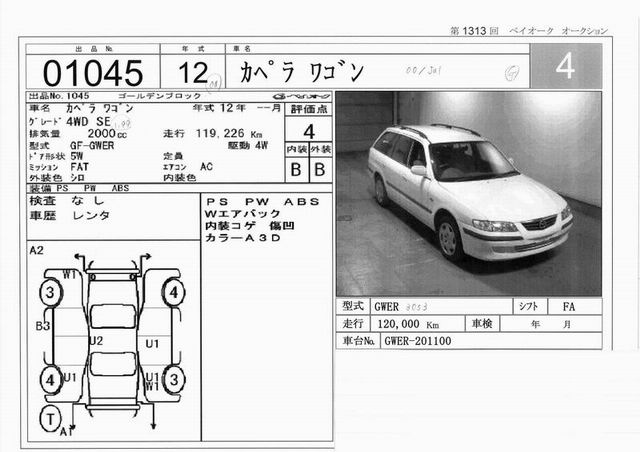Select the interior grade B under 内装

click(296, 169)
